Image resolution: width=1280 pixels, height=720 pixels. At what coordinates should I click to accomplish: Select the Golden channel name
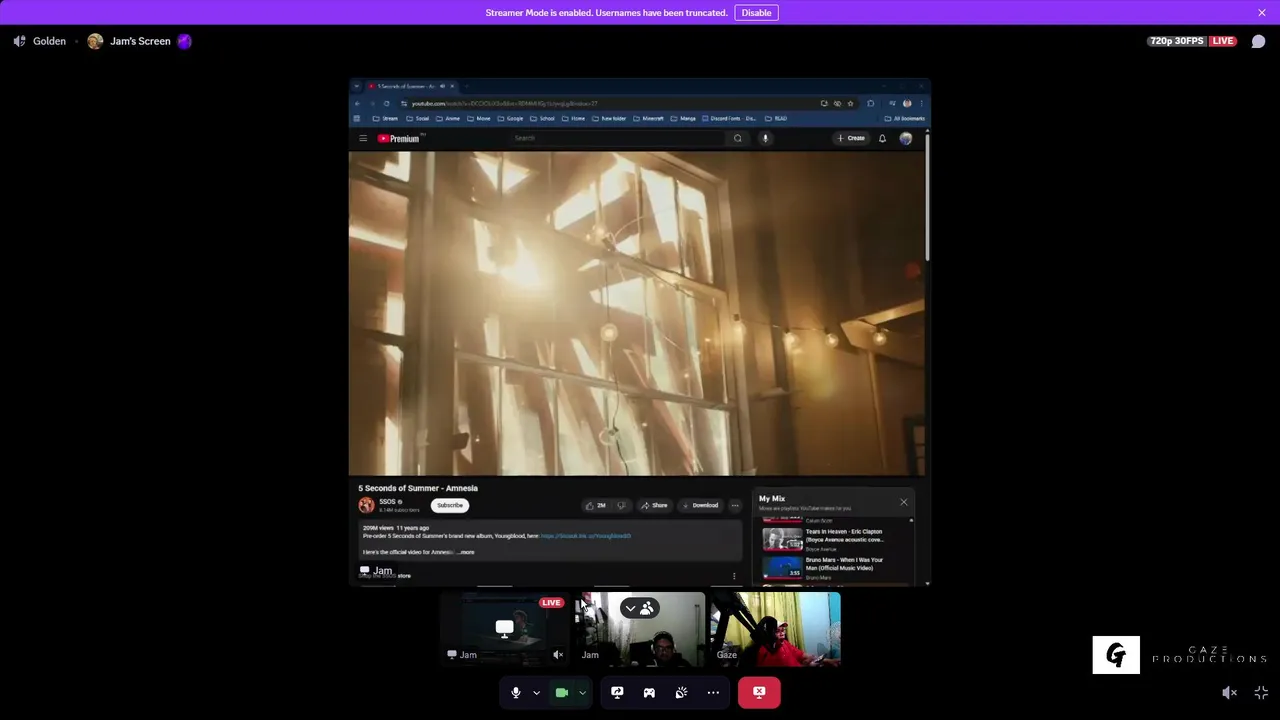coord(49,41)
